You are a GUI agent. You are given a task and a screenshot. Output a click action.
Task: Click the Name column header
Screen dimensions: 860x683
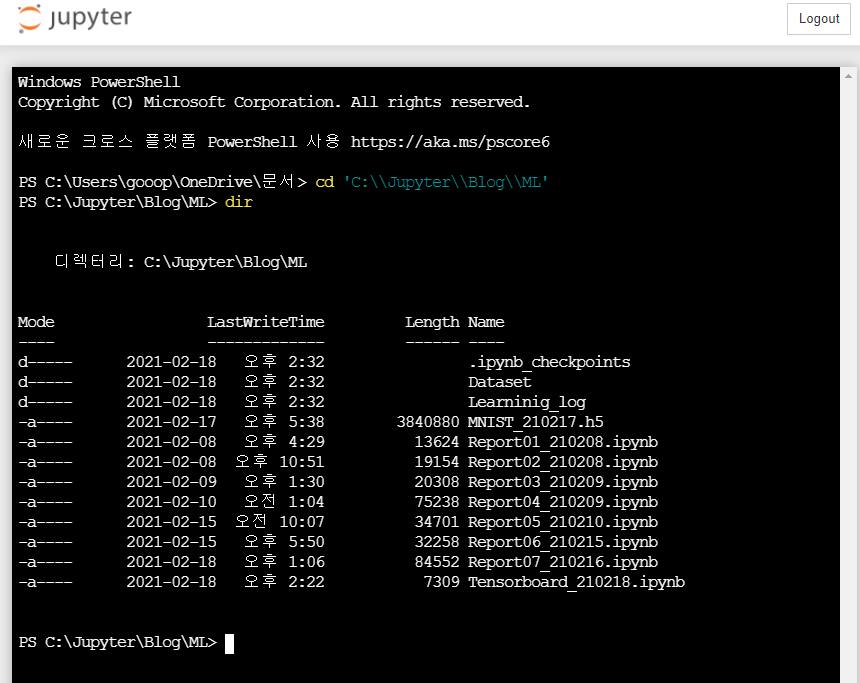tap(486, 322)
